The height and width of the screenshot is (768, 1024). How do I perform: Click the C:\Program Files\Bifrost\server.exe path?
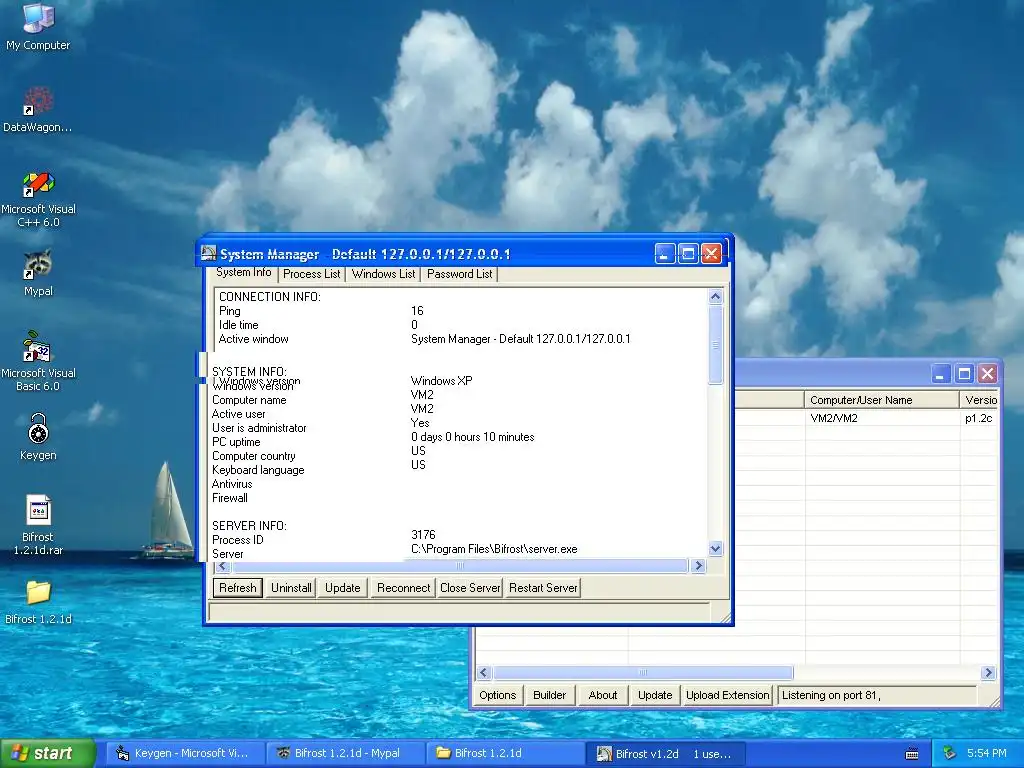494,549
